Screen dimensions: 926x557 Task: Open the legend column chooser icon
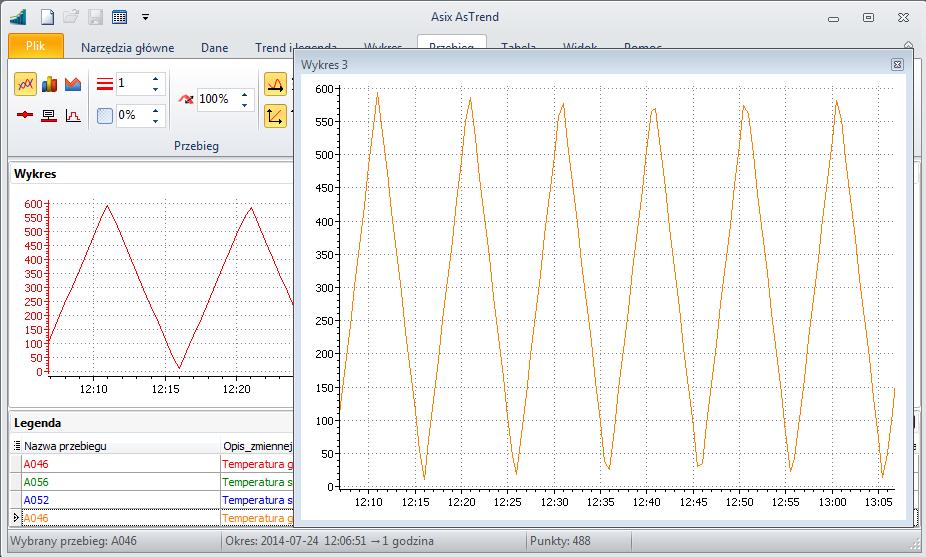pos(17,446)
